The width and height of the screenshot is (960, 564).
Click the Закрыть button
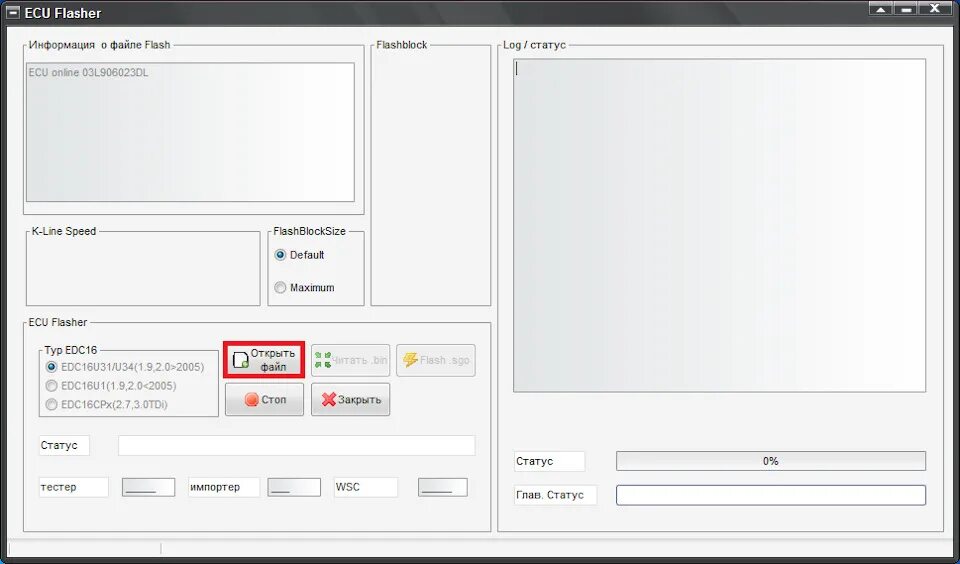350,399
